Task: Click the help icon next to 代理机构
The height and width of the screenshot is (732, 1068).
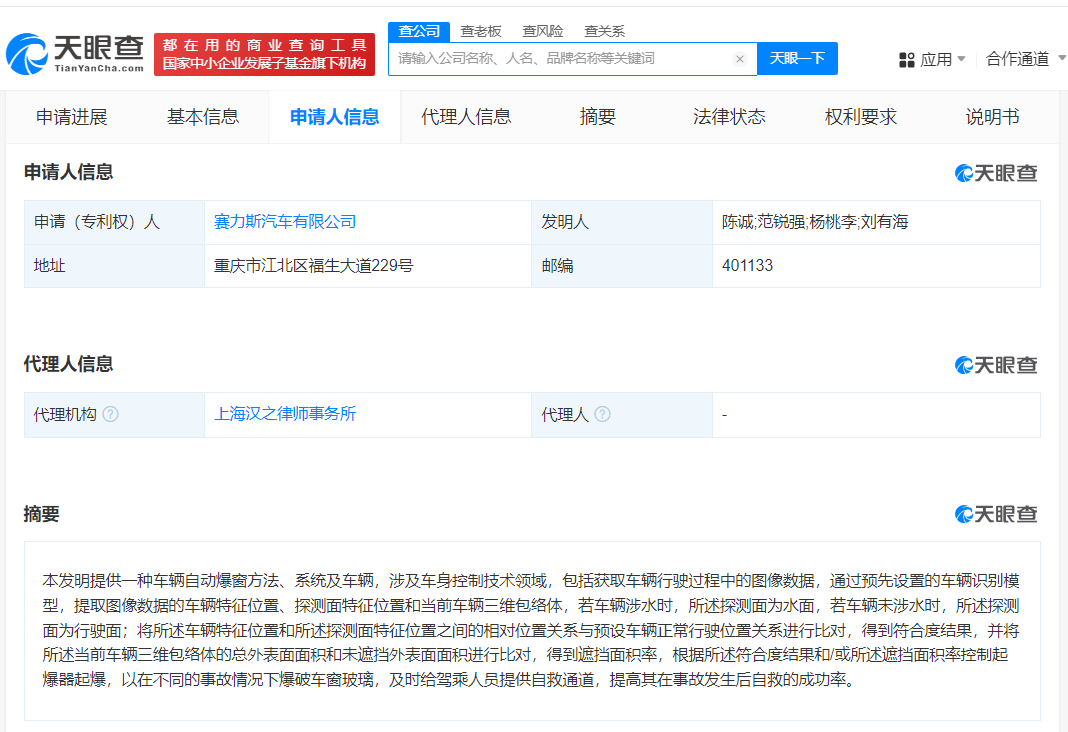Action: [x=111, y=414]
